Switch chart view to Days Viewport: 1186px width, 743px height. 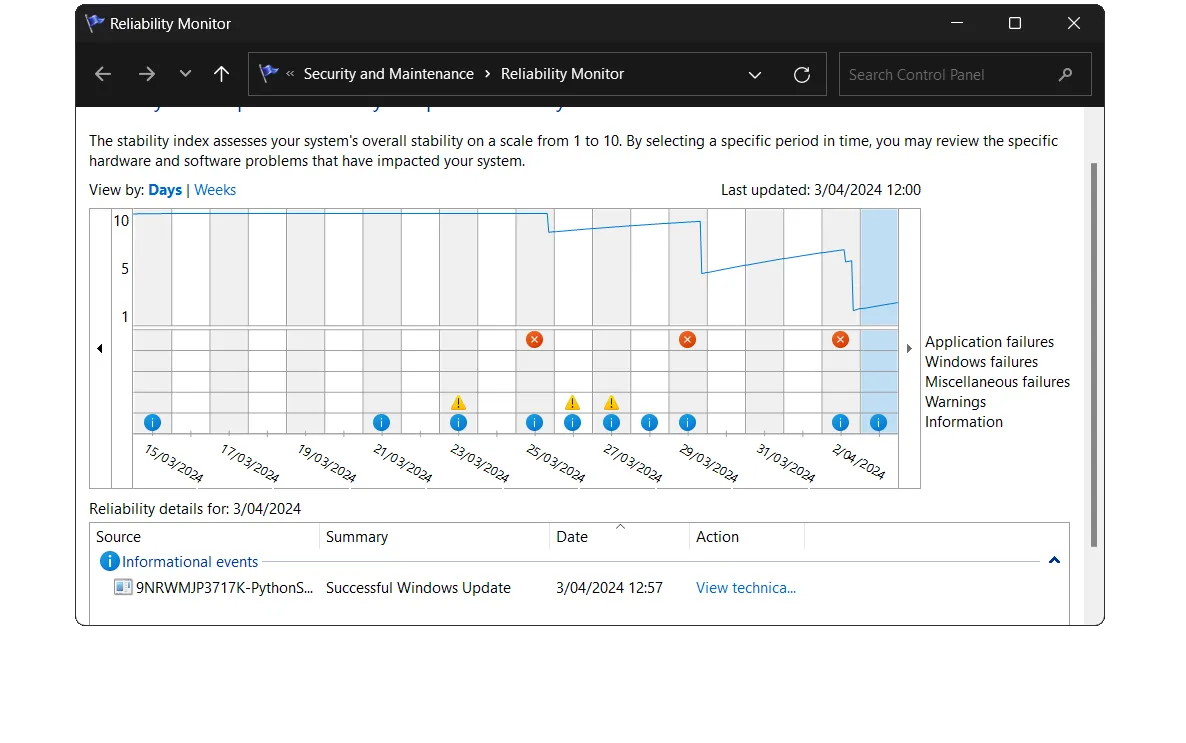165,190
